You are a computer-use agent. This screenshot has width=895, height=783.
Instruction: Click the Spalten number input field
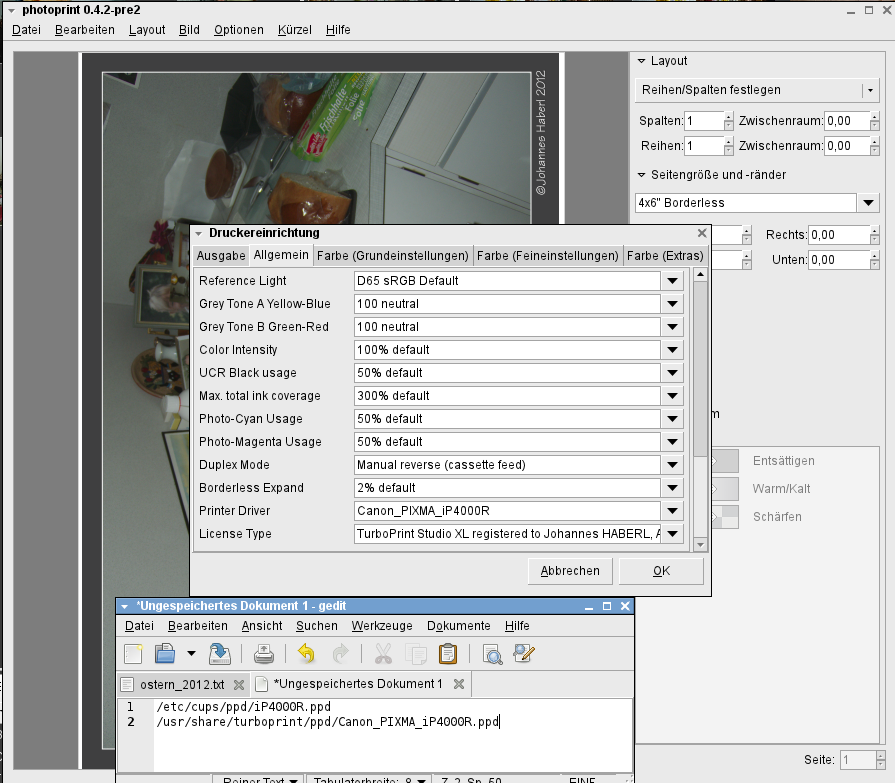pyautogui.click(x=703, y=121)
